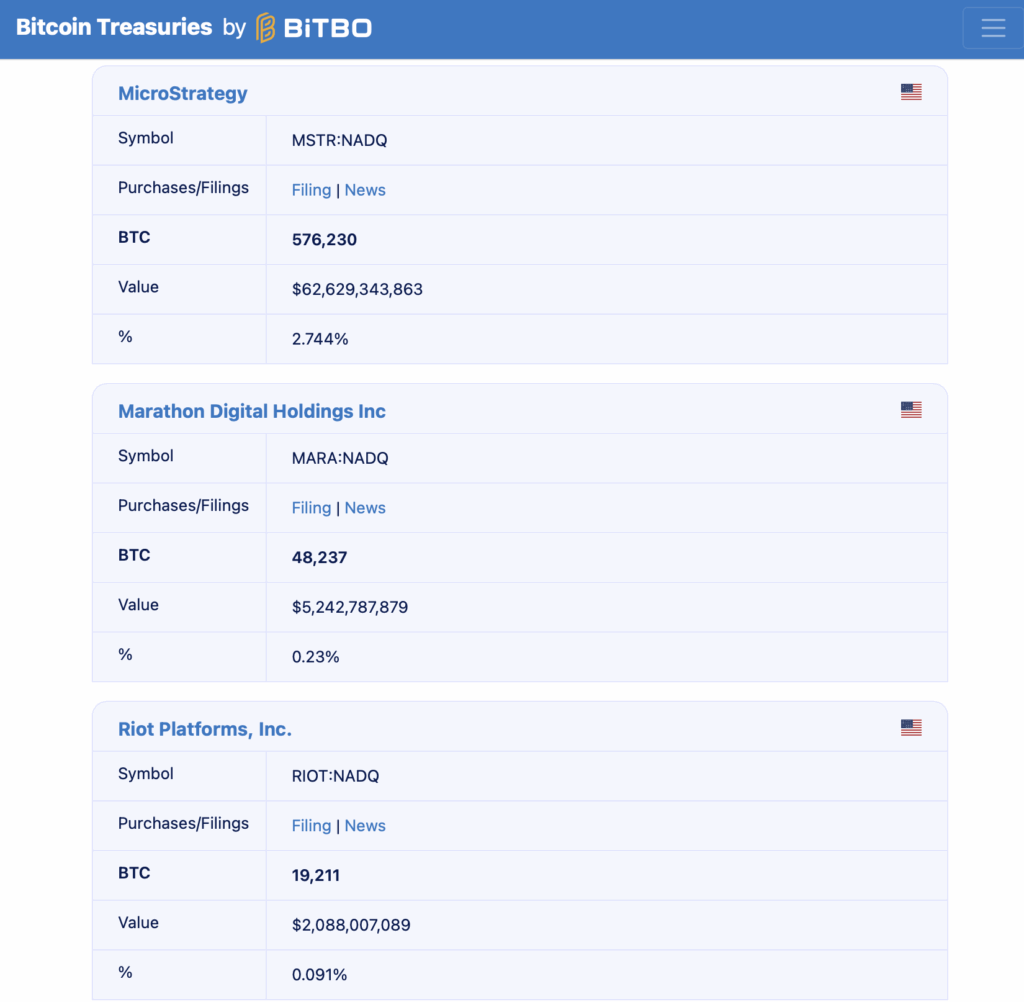View Marathon Digital's News link
This screenshot has height=1002, width=1024.
pyautogui.click(x=365, y=508)
